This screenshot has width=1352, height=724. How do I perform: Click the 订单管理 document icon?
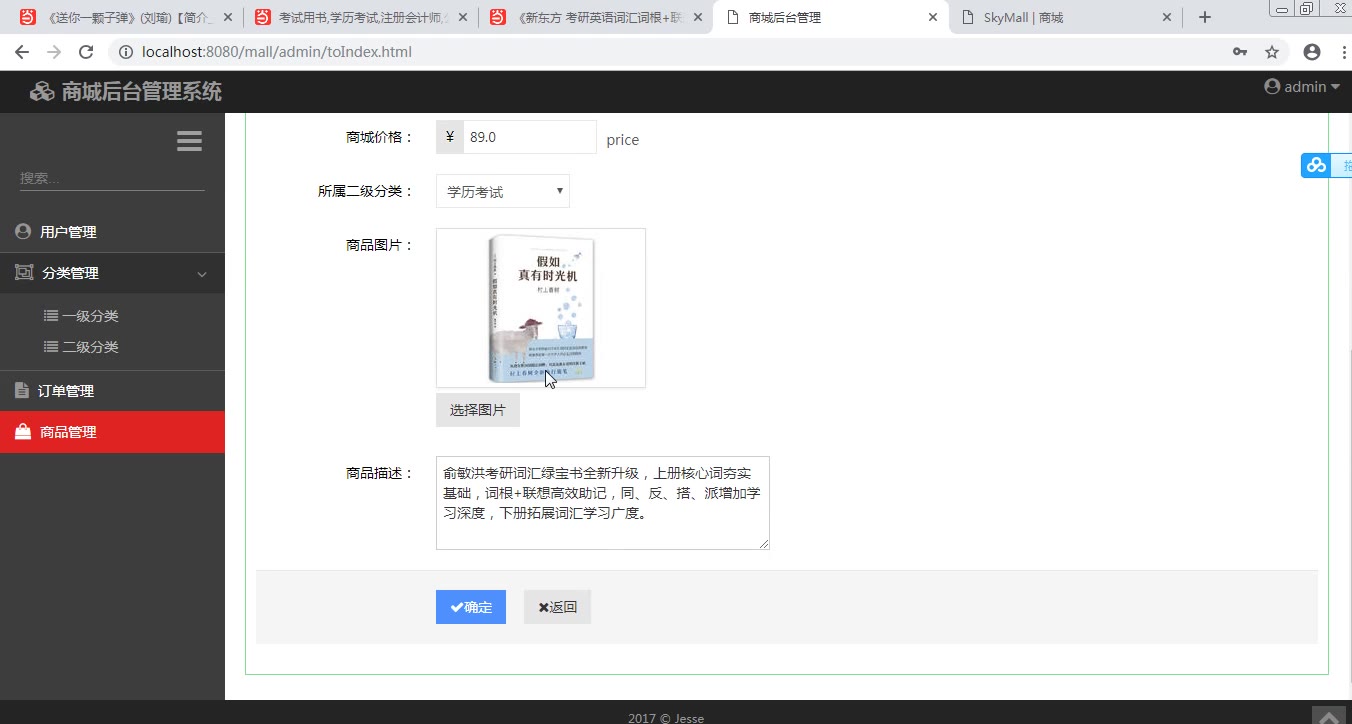click(22, 390)
